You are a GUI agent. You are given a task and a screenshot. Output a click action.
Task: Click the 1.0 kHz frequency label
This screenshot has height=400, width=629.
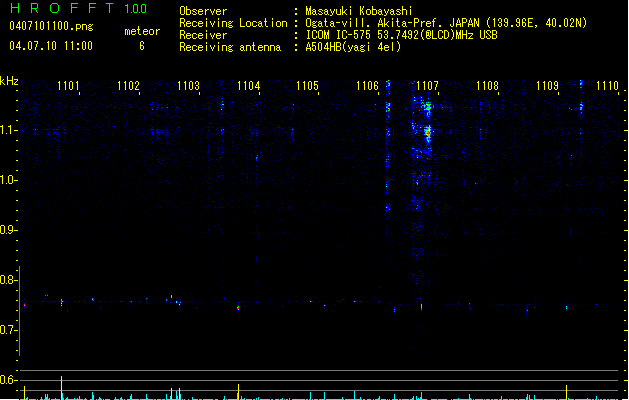[x=8, y=180]
